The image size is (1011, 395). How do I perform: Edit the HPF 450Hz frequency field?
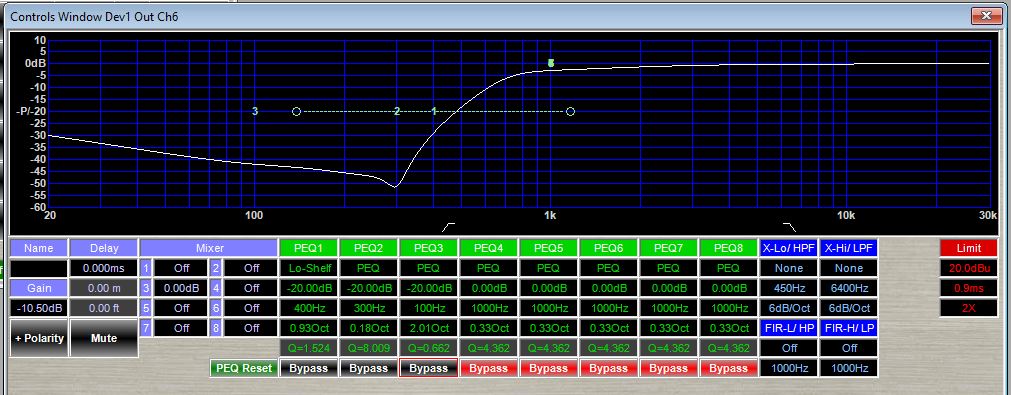789,288
